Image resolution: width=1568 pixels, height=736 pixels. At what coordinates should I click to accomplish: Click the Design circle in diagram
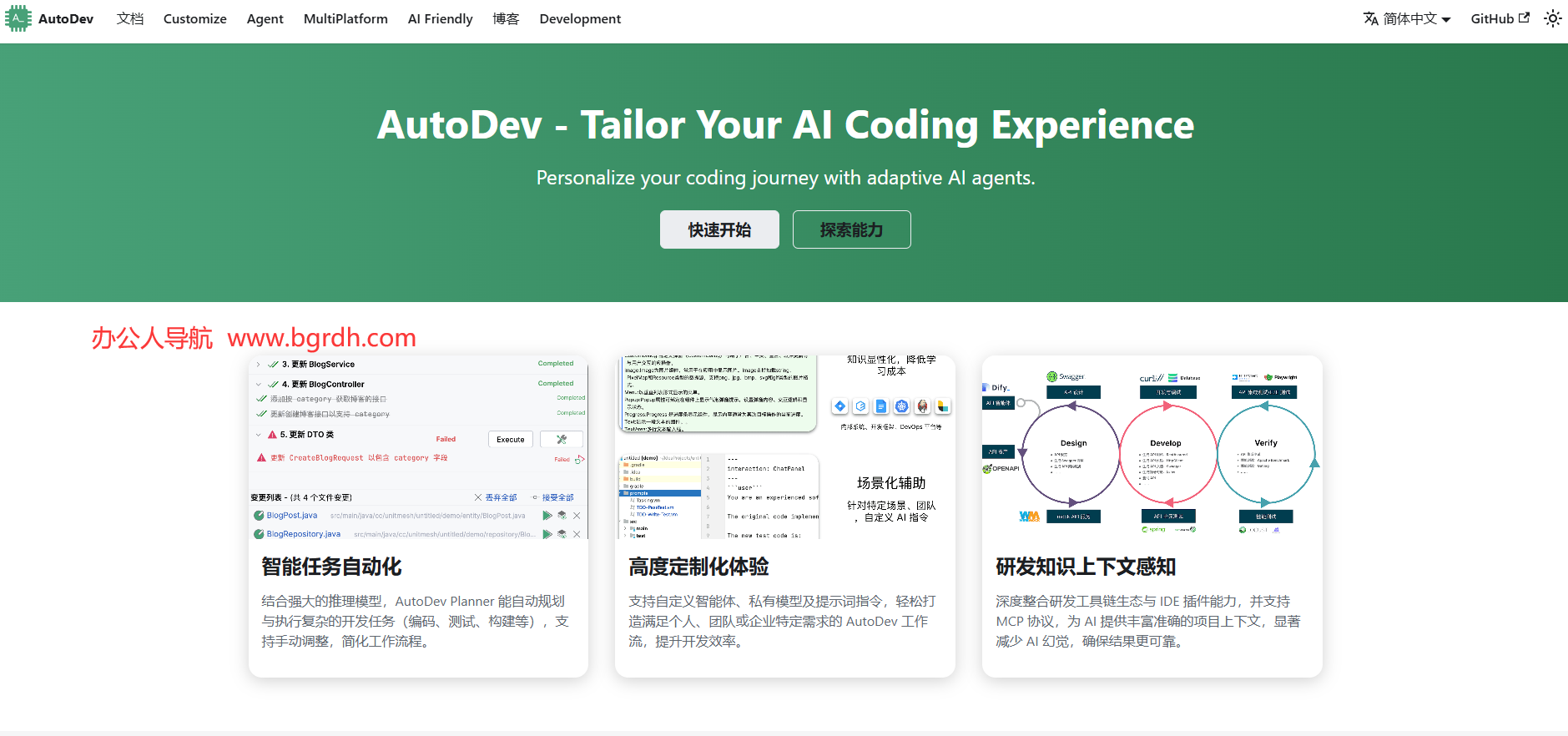click(x=1071, y=453)
